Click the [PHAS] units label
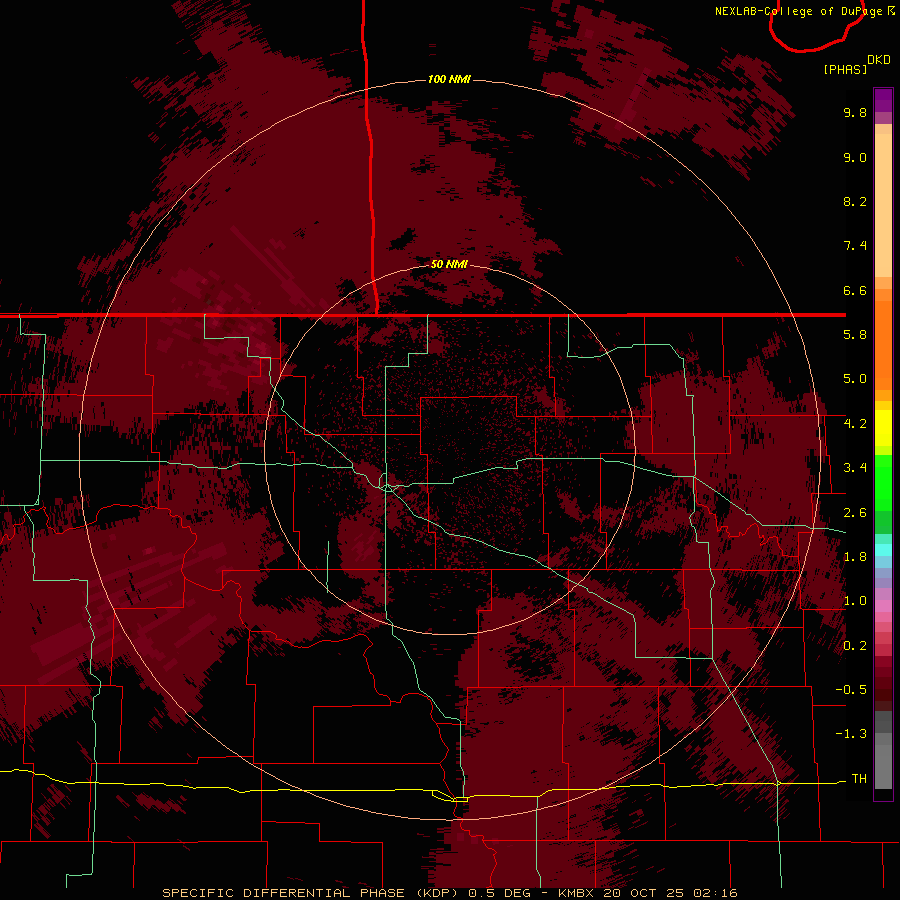900x900 pixels. [x=845, y=69]
